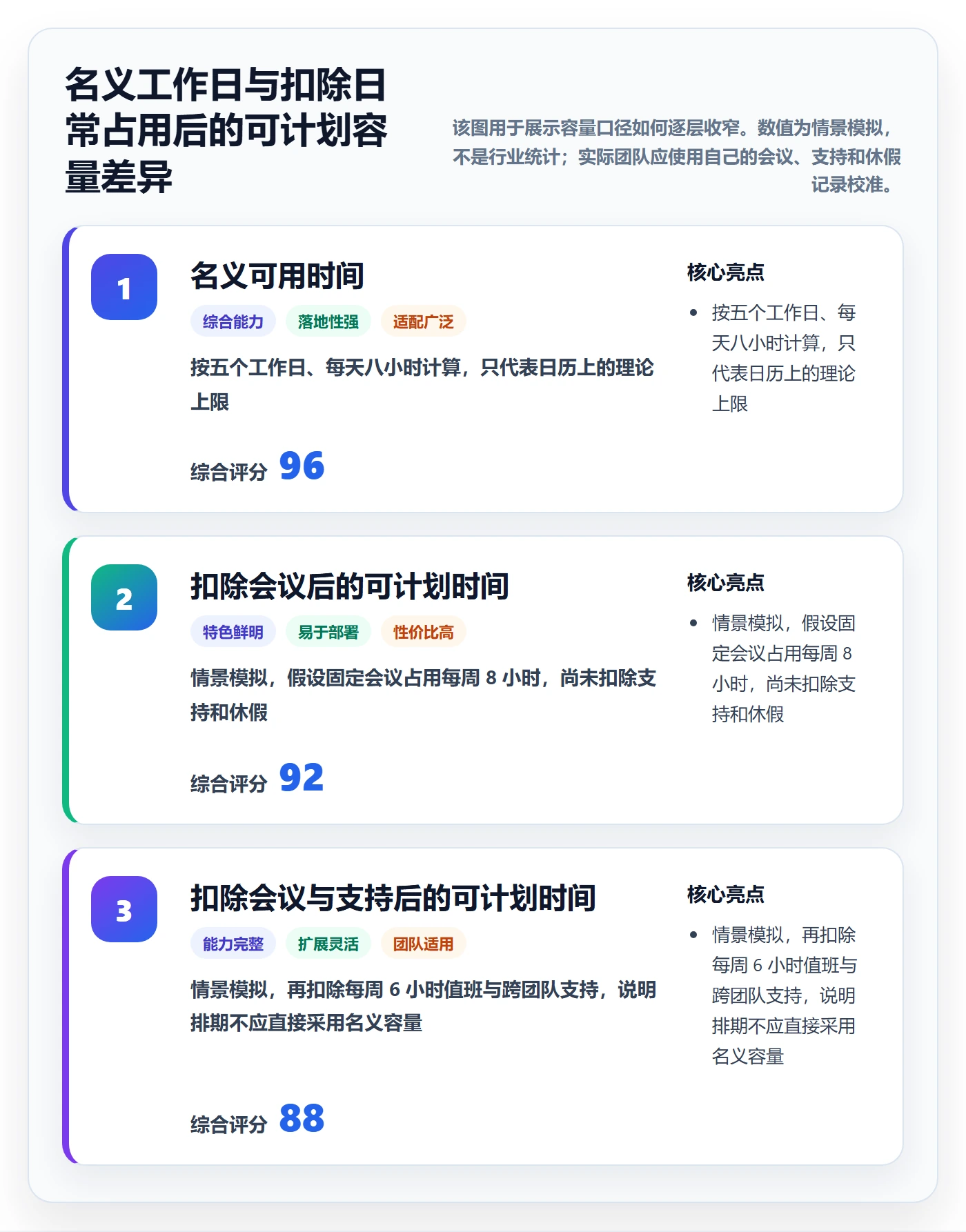The height and width of the screenshot is (1232, 966).
Task: Click the highlight bullet 情景模拟，假设固定会议占用
Action: (784, 668)
